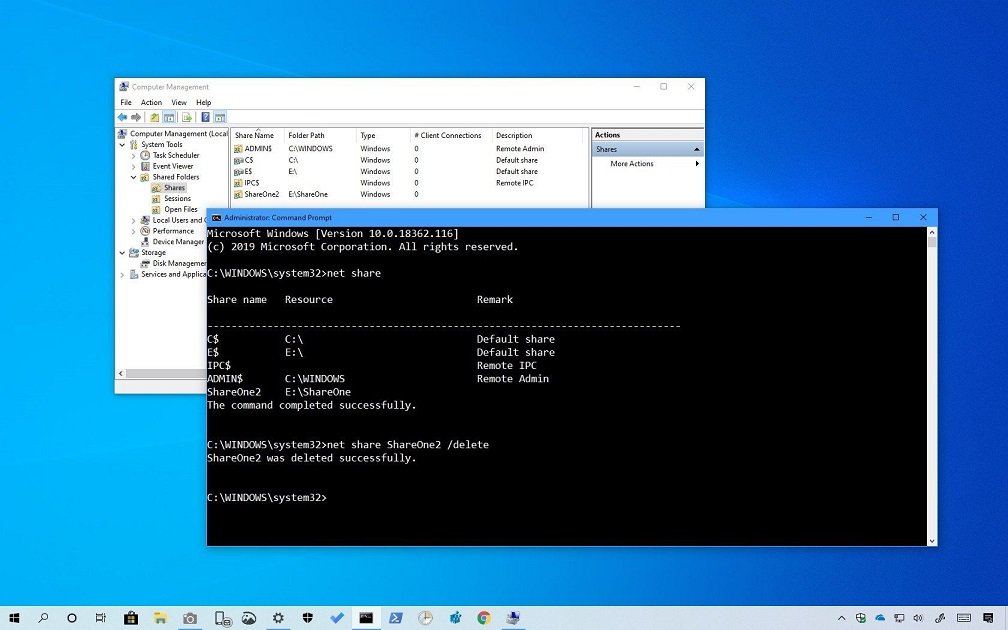Open the View menu in Computer Management
The width and height of the screenshot is (1008, 630).
tap(179, 102)
